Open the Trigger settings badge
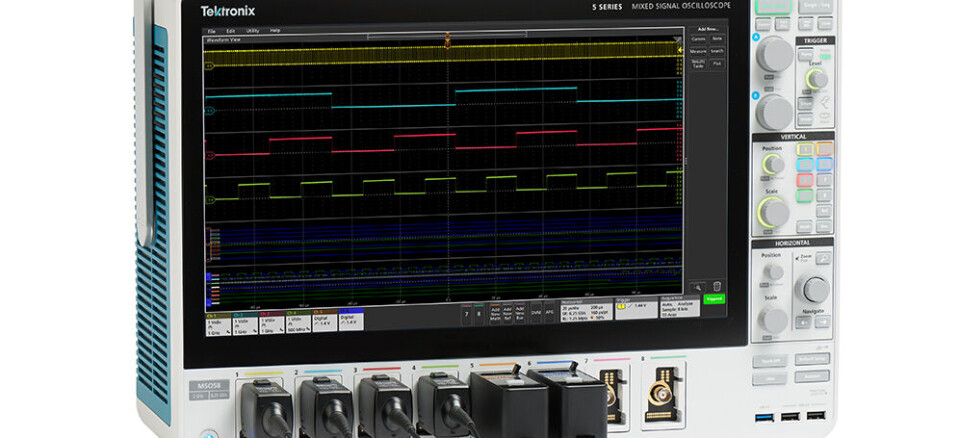The image size is (960, 438). pyautogui.click(x=636, y=307)
